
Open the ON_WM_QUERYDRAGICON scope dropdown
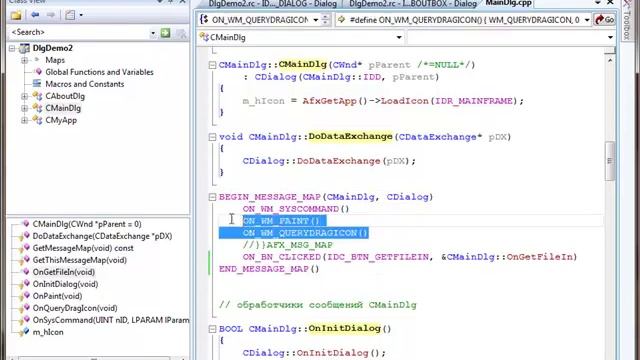point(316,20)
